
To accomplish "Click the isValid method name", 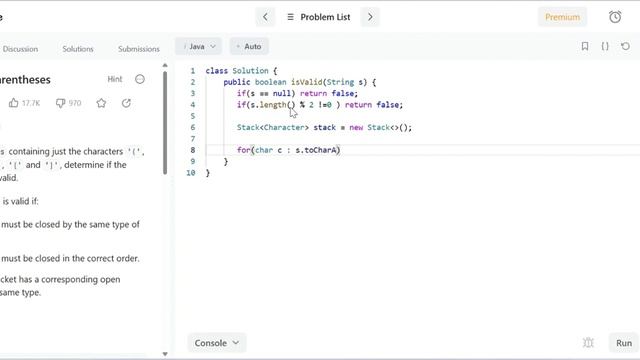I will click(x=307, y=82).
